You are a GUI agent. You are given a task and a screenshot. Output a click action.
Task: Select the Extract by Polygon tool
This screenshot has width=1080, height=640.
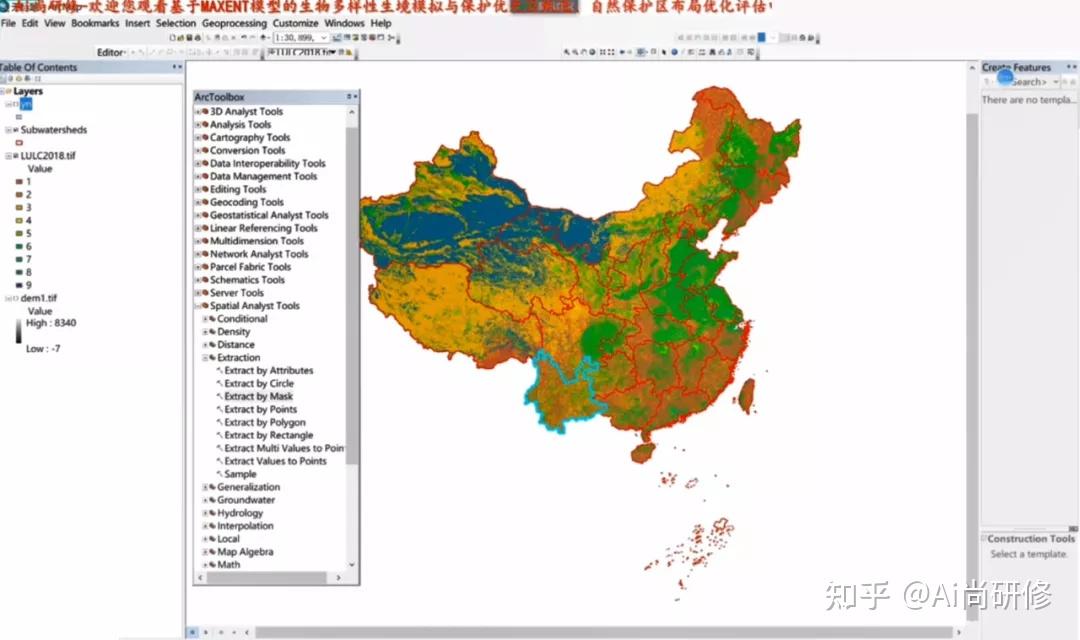pyautogui.click(x=264, y=422)
